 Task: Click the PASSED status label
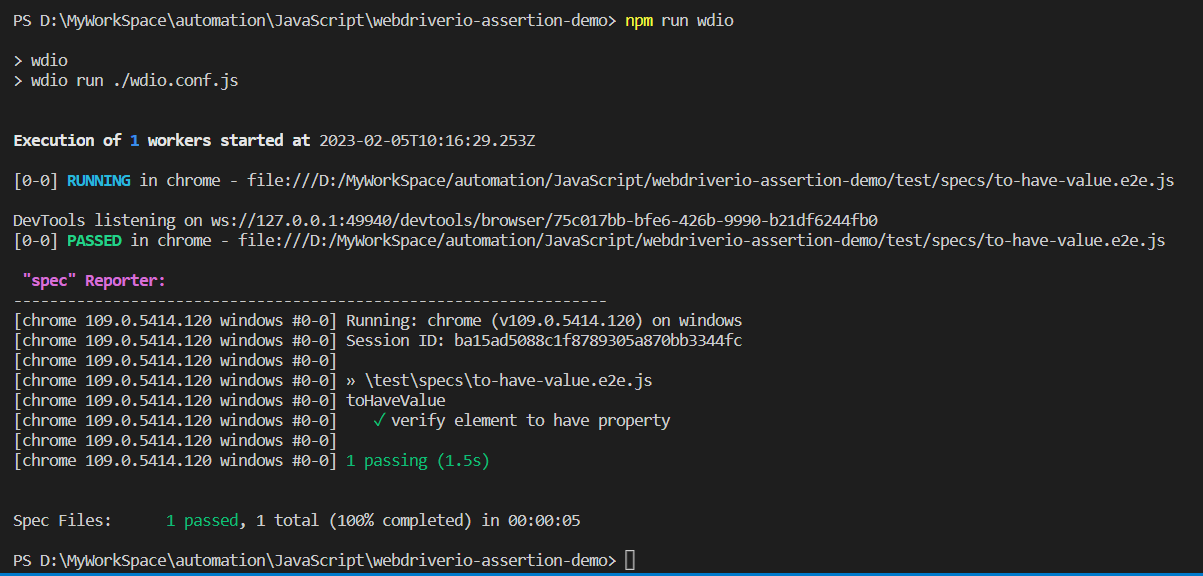(x=94, y=240)
